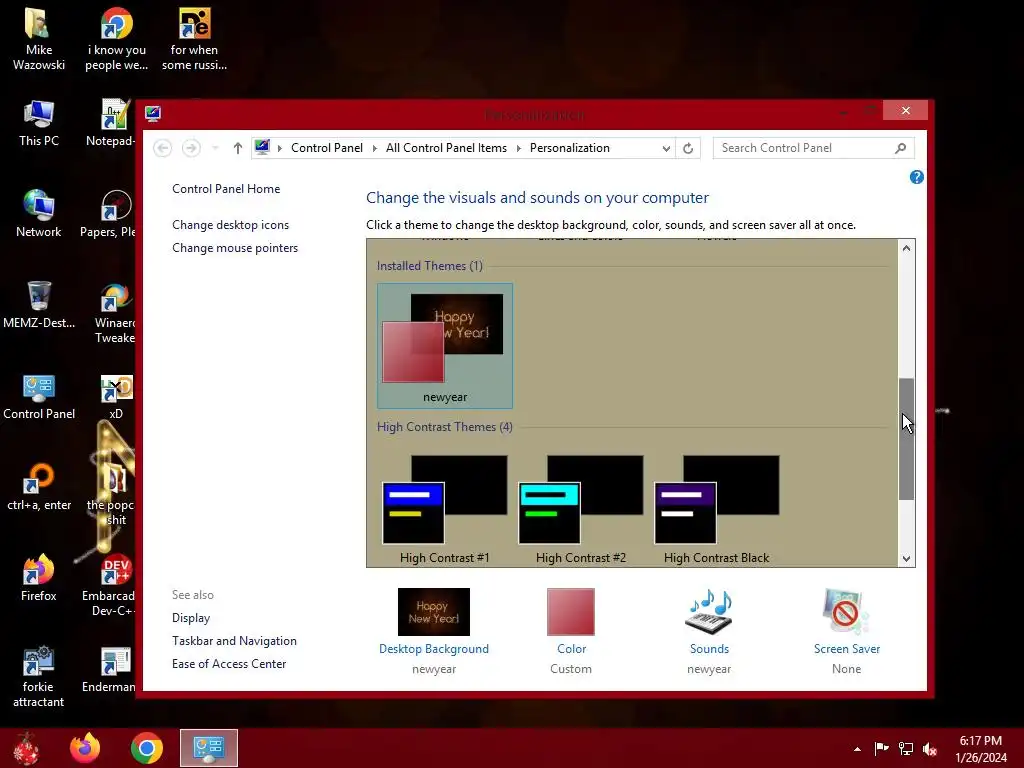Image resolution: width=1024 pixels, height=768 pixels.
Task: Select the newyear installed theme
Action: (x=445, y=345)
